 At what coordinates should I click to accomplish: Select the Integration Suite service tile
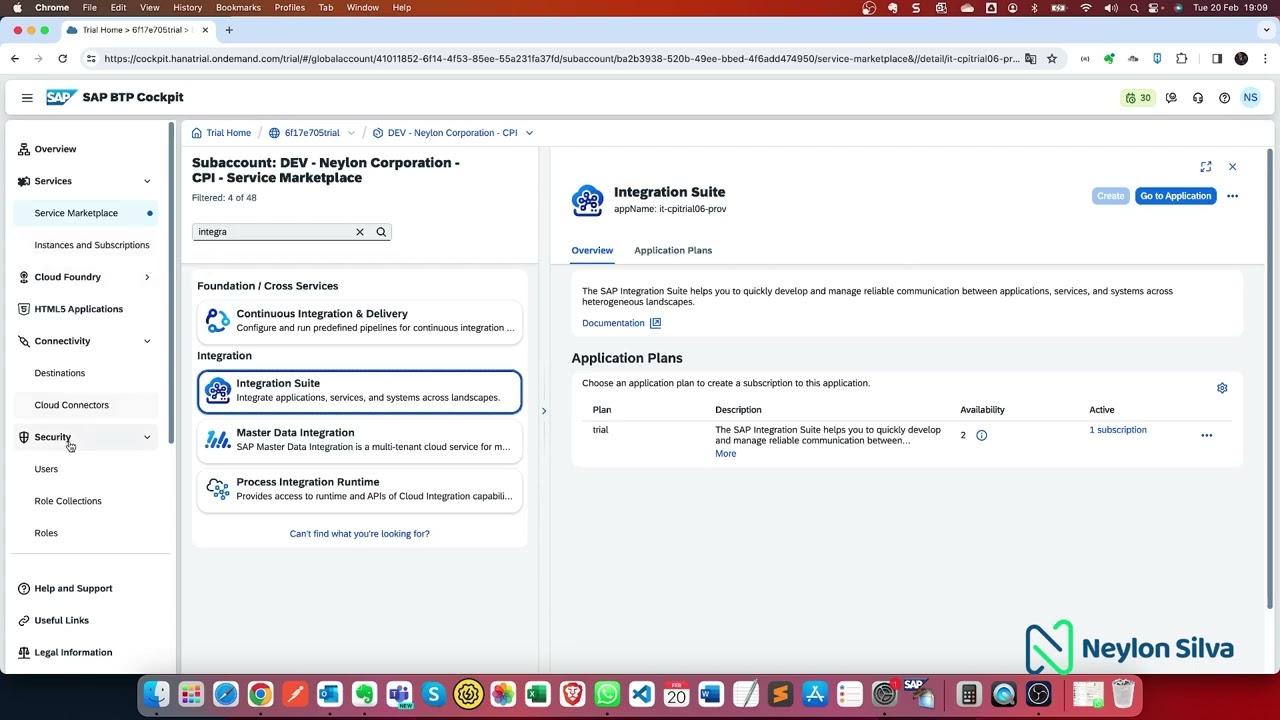coord(360,391)
